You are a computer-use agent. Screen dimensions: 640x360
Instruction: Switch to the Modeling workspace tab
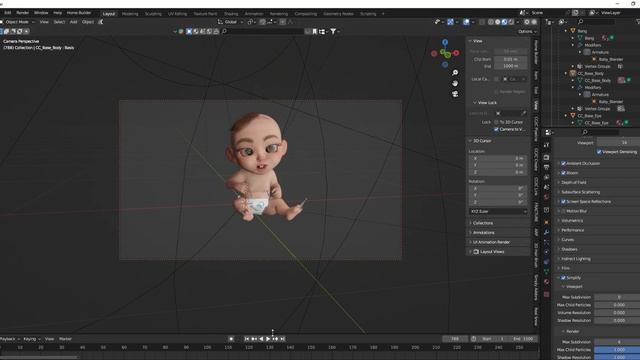tap(130, 14)
